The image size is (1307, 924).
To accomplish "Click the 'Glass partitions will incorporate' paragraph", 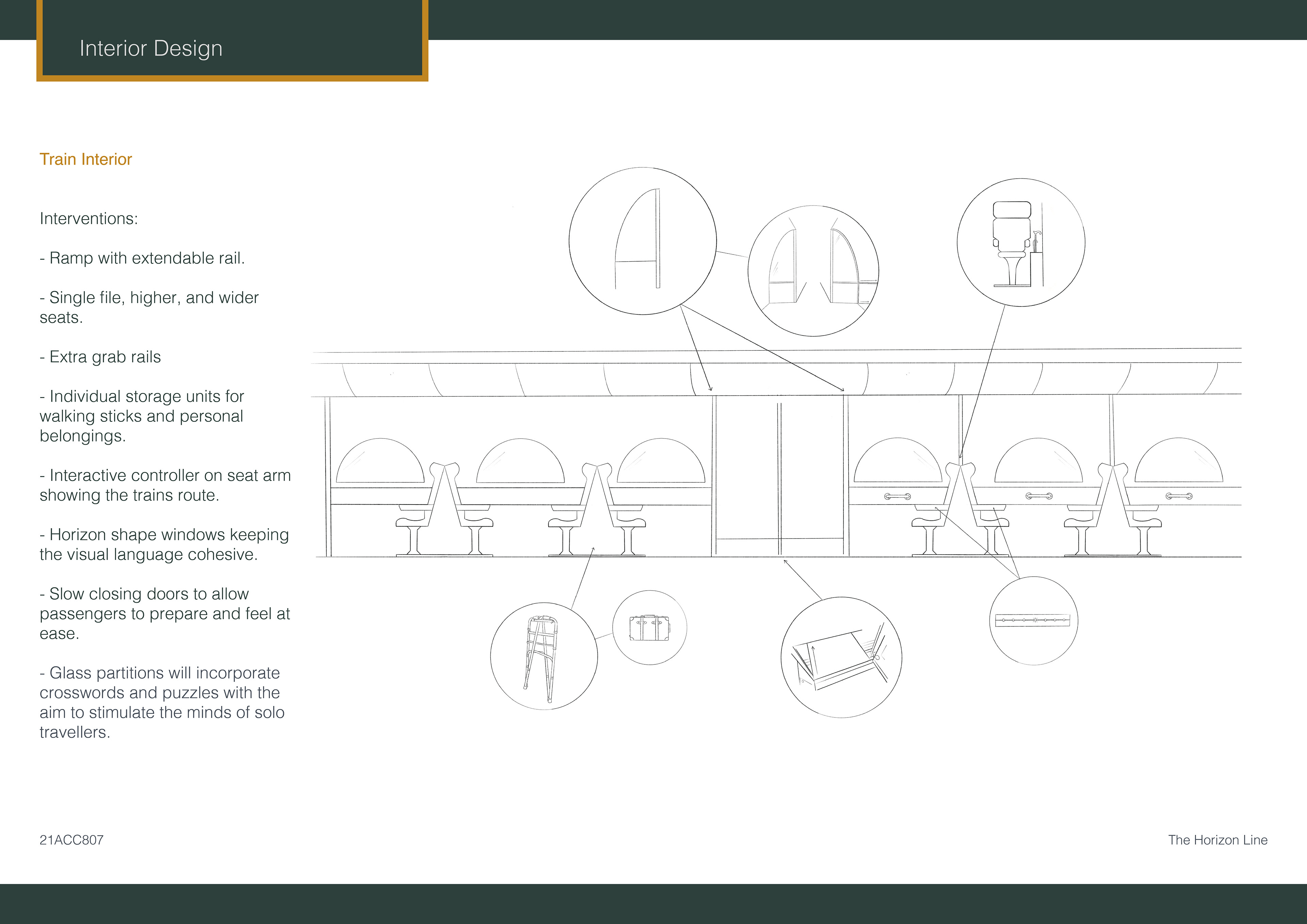I will 162,702.
